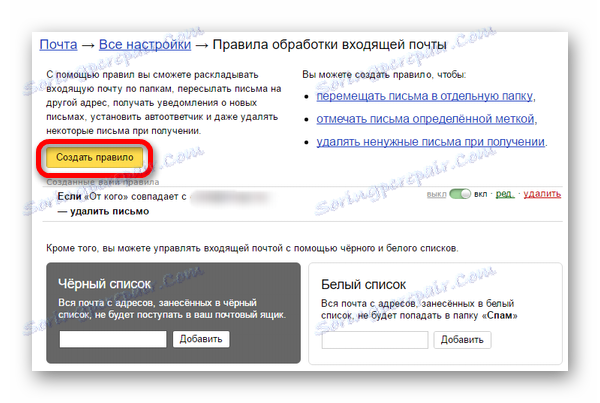The width and height of the screenshot is (600, 403).
Task: Edit the rule via ред. link
Action: point(505,194)
